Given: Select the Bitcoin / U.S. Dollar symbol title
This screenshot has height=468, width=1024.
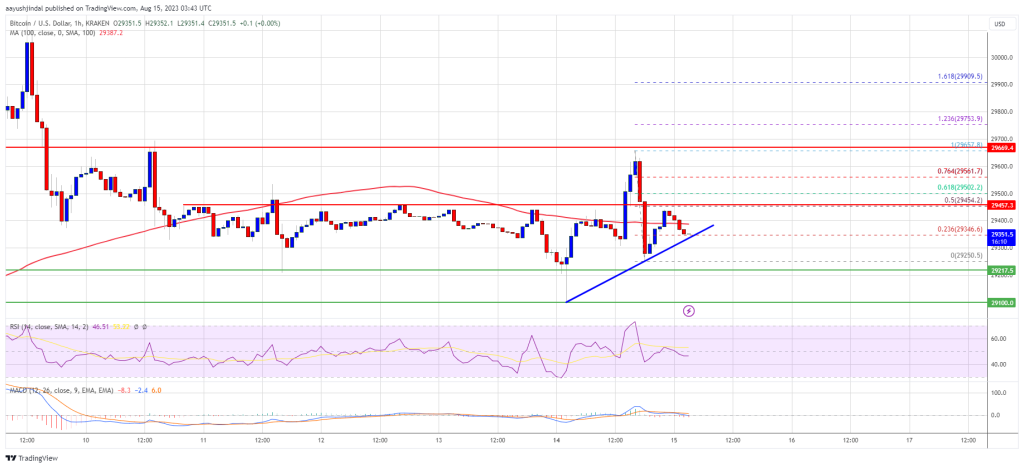Looking at the screenshot, I should pos(35,23).
